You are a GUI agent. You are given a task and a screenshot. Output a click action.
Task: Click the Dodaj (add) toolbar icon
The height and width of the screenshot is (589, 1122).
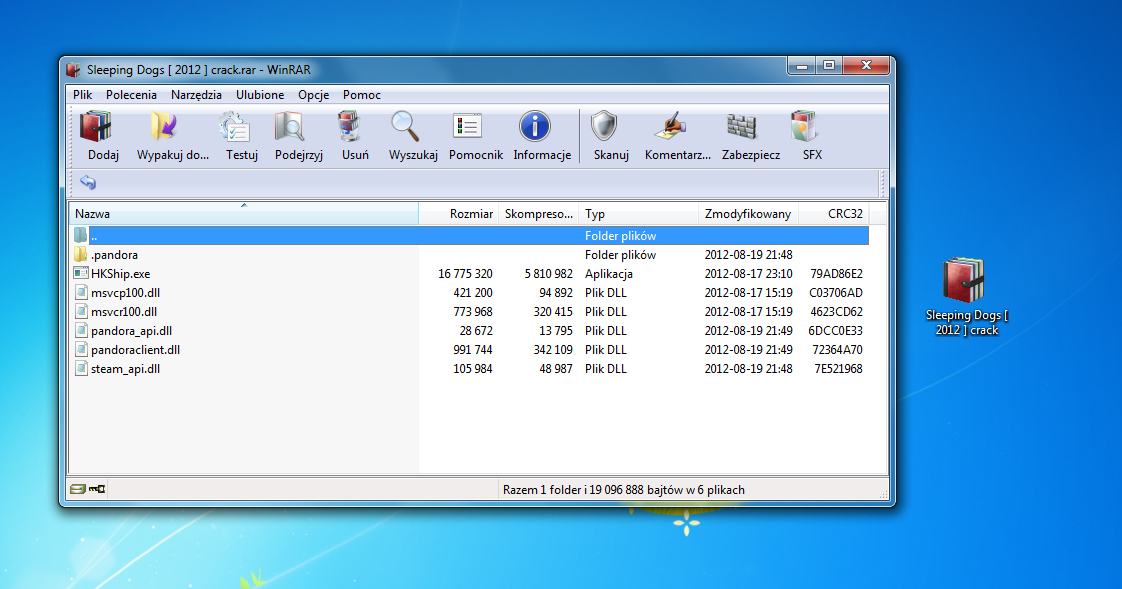point(97,127)
